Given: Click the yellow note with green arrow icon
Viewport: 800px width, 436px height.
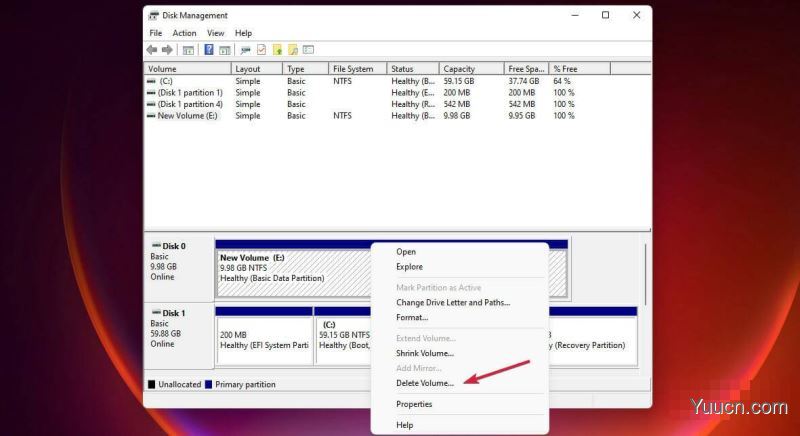Looking at the screenshot, I should pos(277,49).
